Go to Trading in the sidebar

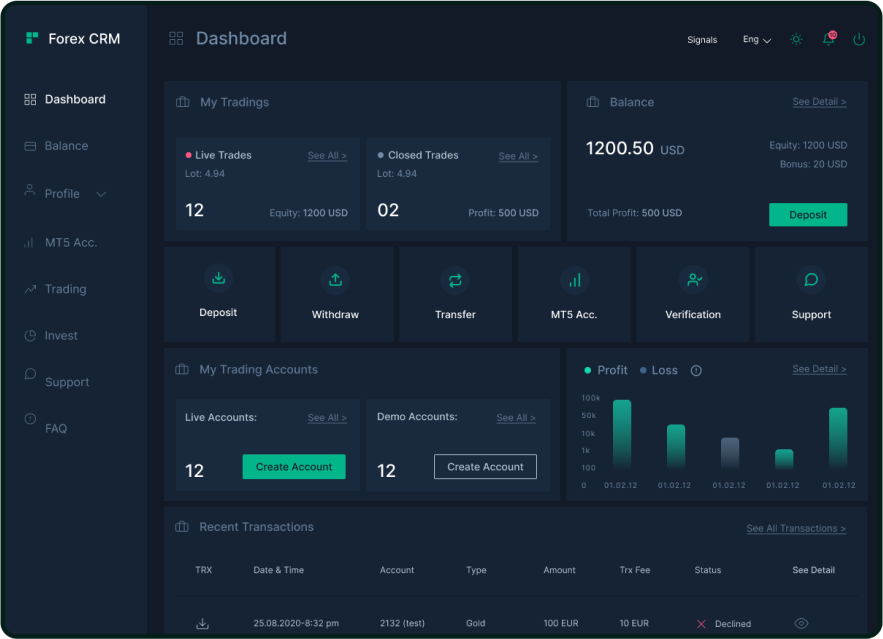click(65, 289)
